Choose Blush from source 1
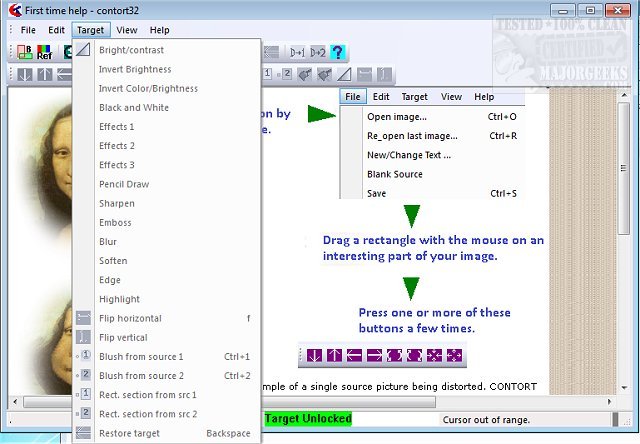The width and height of the screenshot is (640, 444). pos(167,357)
